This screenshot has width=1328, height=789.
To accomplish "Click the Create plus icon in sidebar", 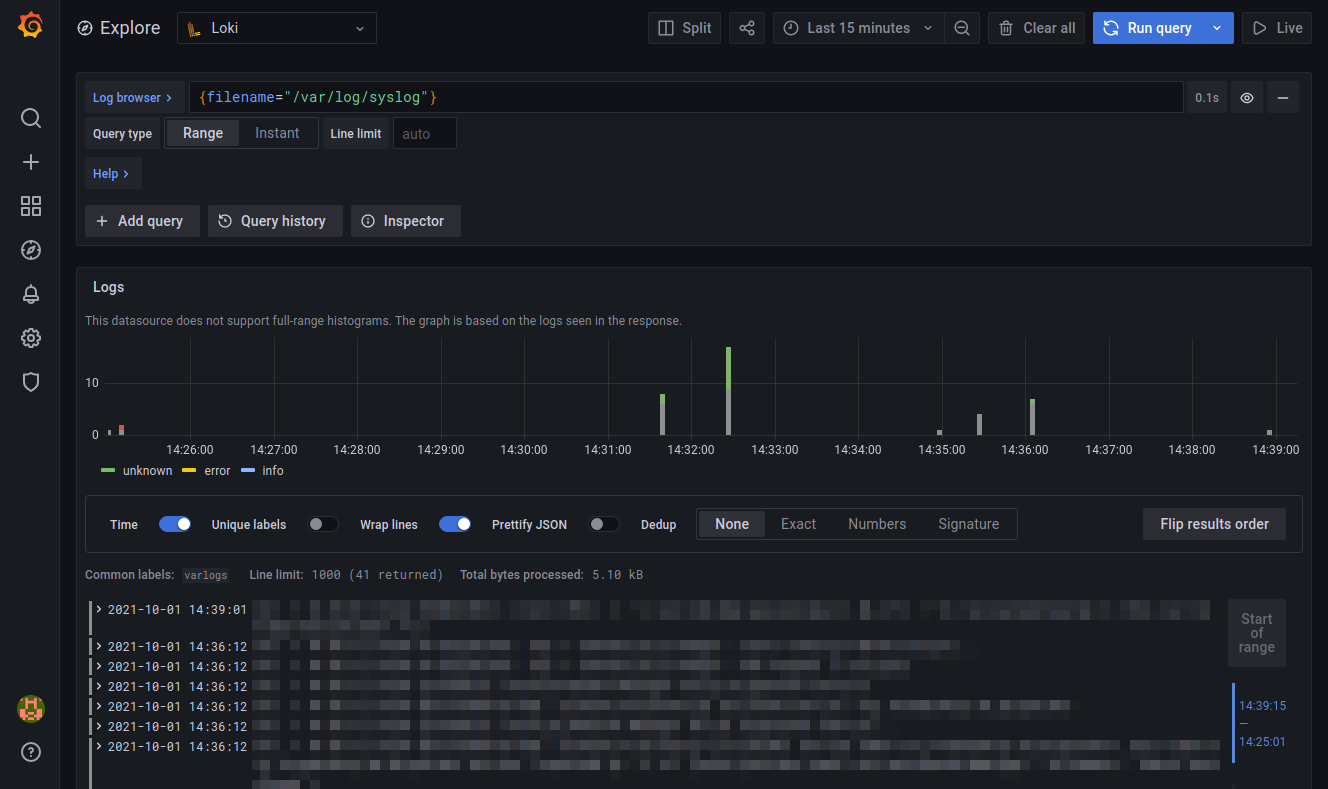I will click(x=31, y=162).
